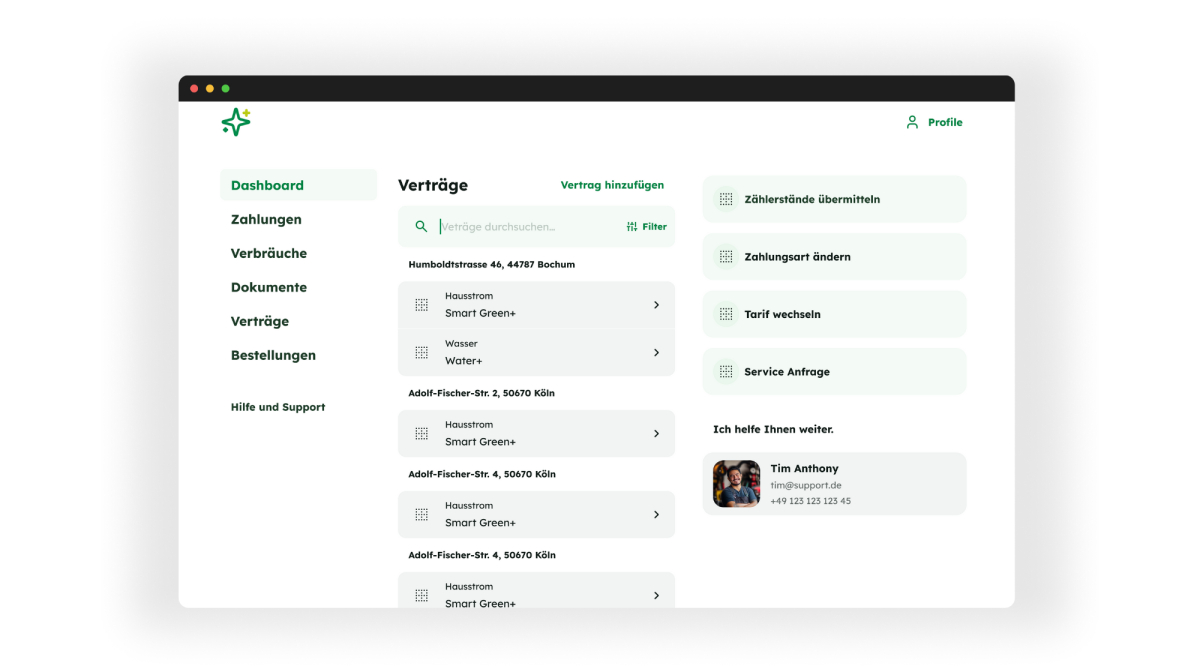
Task: Click Vertrag hinzufügen link
Action: coord(612,185)
